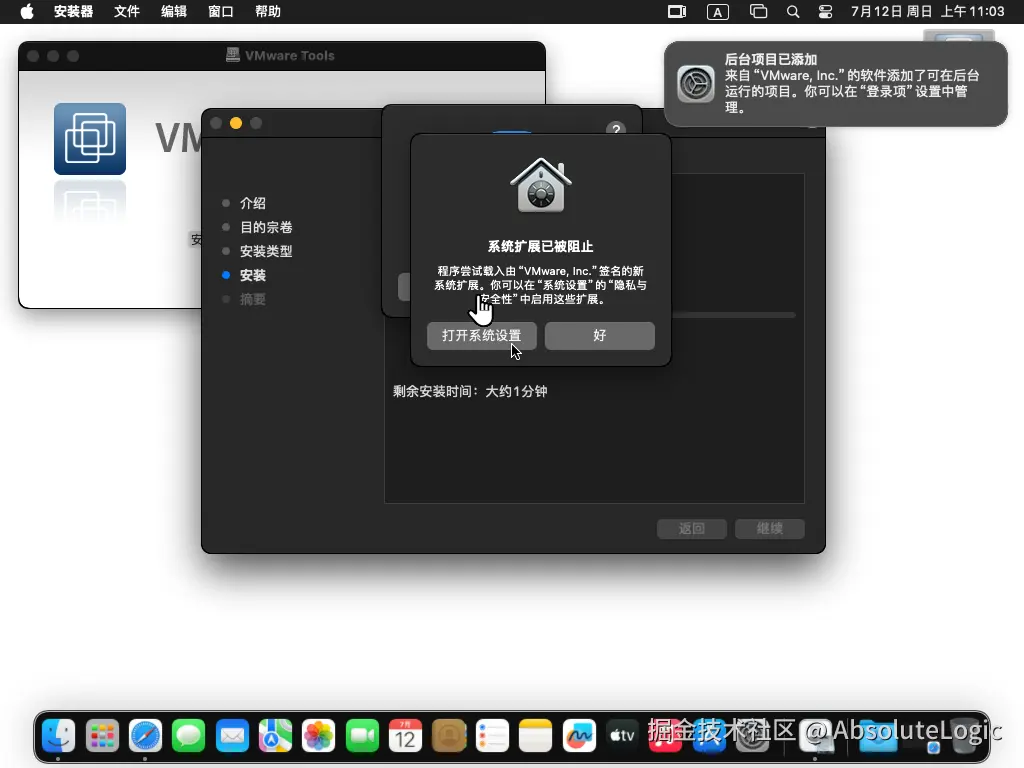Image resolution: width=1024 pixels, height=768 pixels.
Task: Open Contacts from the Dock
Action: [x=449, y=736]
